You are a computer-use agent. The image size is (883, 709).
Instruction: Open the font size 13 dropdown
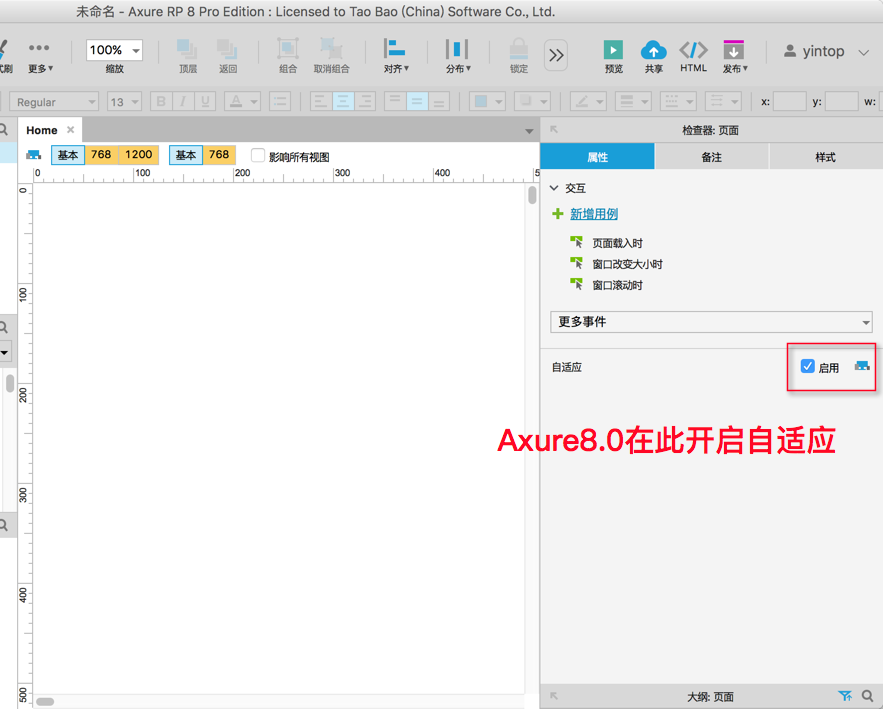coord(124,102)
